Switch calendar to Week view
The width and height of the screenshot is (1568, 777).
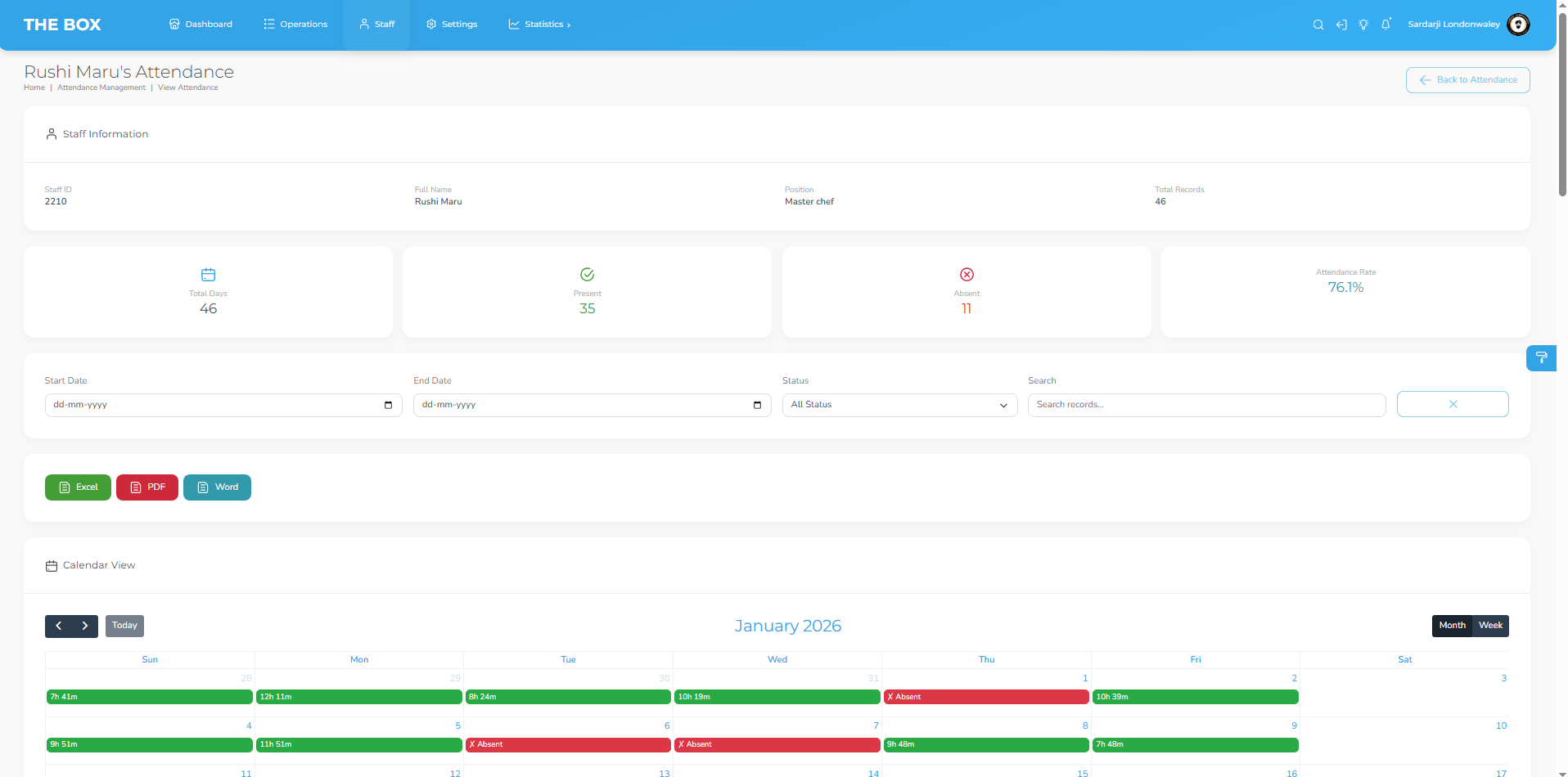point(1490,626)
